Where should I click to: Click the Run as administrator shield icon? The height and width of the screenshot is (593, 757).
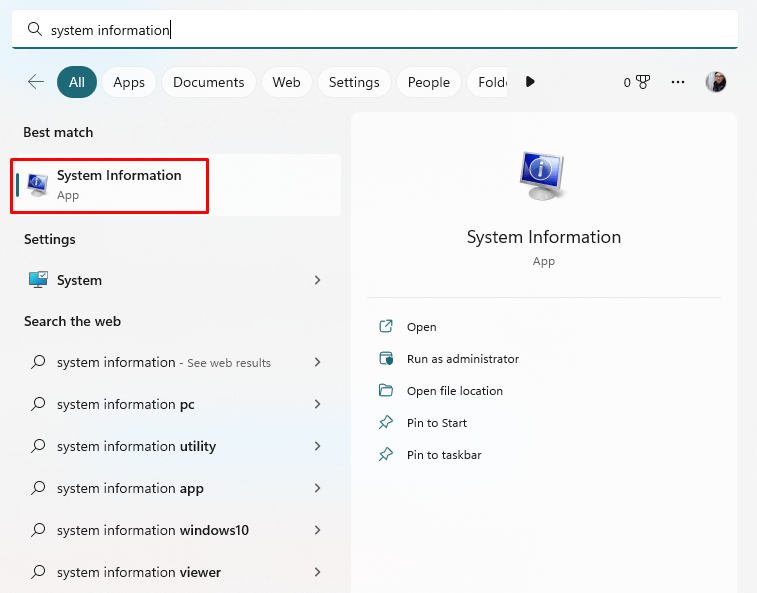click(386, 359)
